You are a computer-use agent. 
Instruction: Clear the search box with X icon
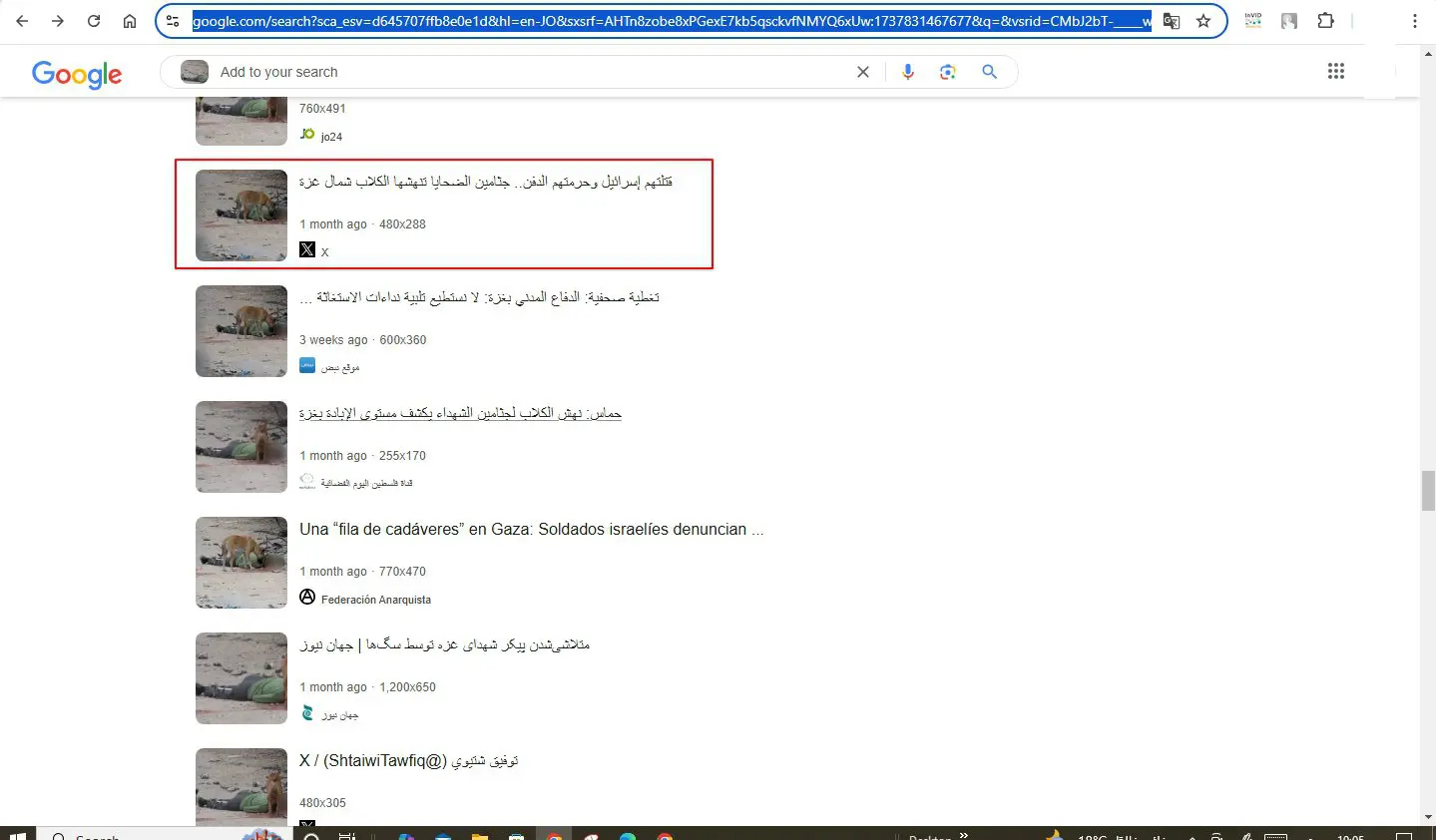[863, 72]
